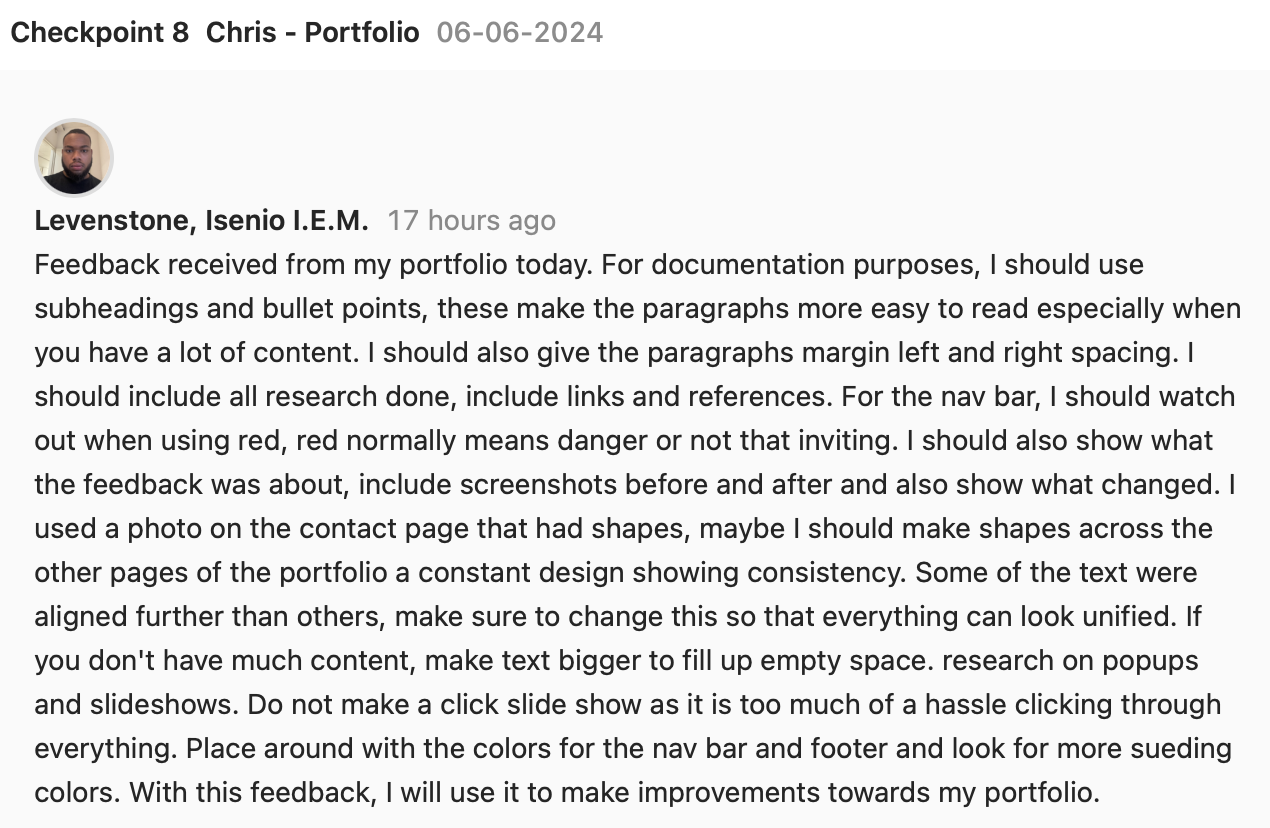Click the 17 hours ago timestamp

click(x=471, y=220)
